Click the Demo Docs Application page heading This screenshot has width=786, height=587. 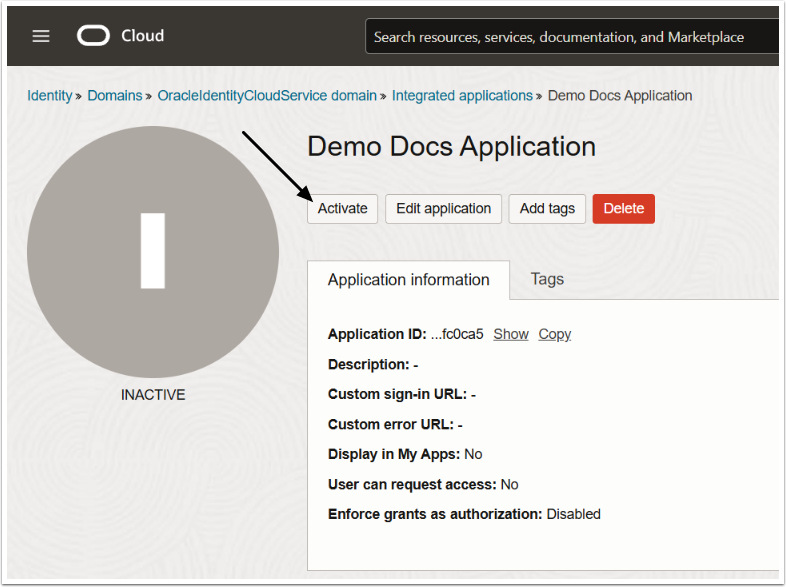[451, 147]
